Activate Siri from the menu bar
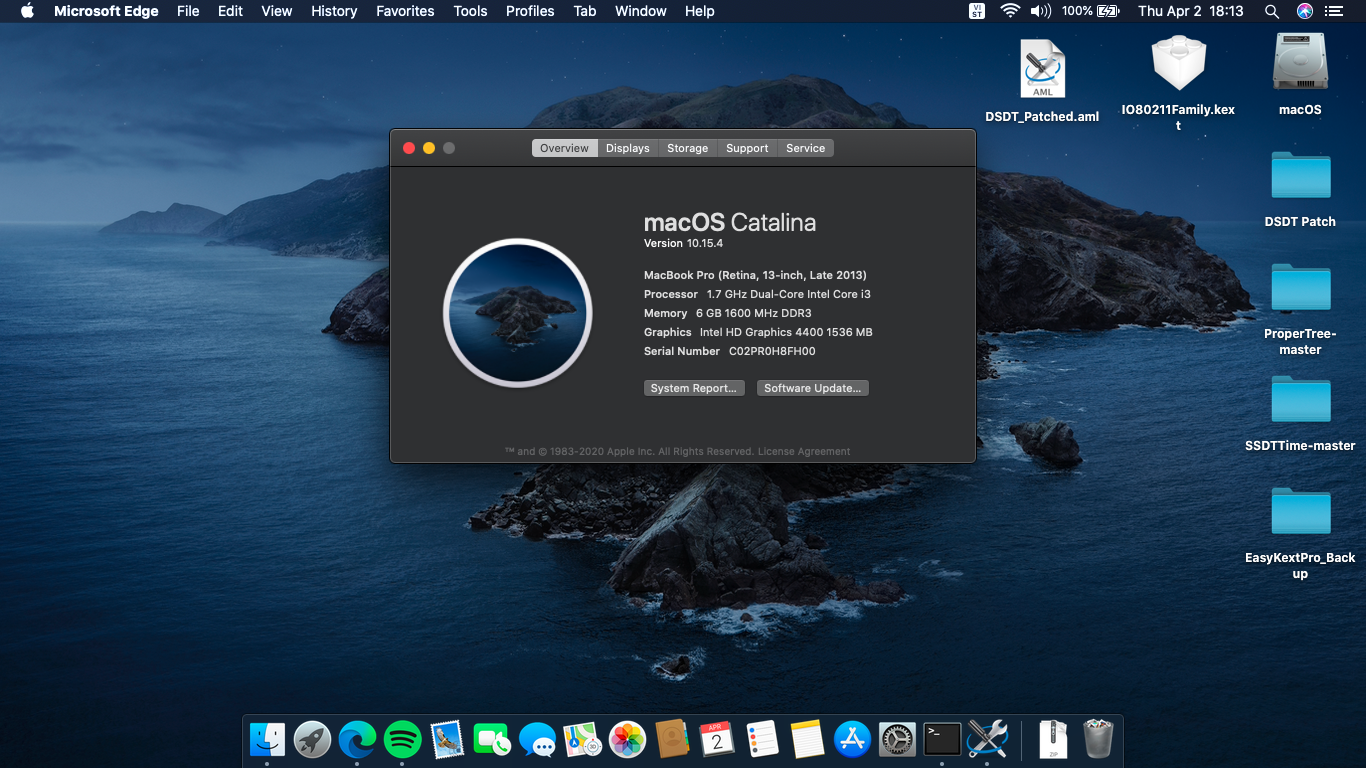The image size is (1366, 768). tap(1304, 11)
